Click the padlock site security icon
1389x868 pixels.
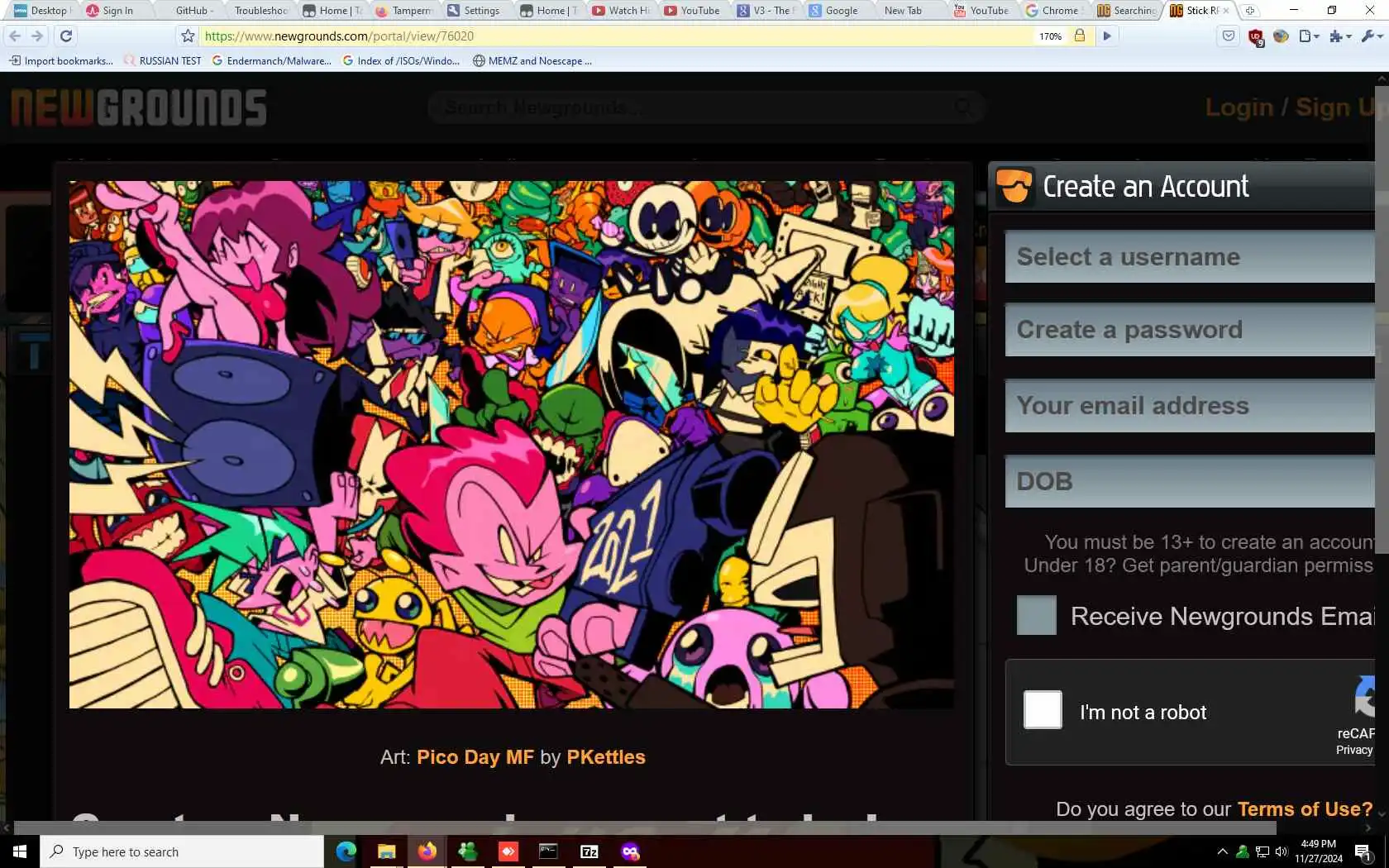(x=1079, y=36)
